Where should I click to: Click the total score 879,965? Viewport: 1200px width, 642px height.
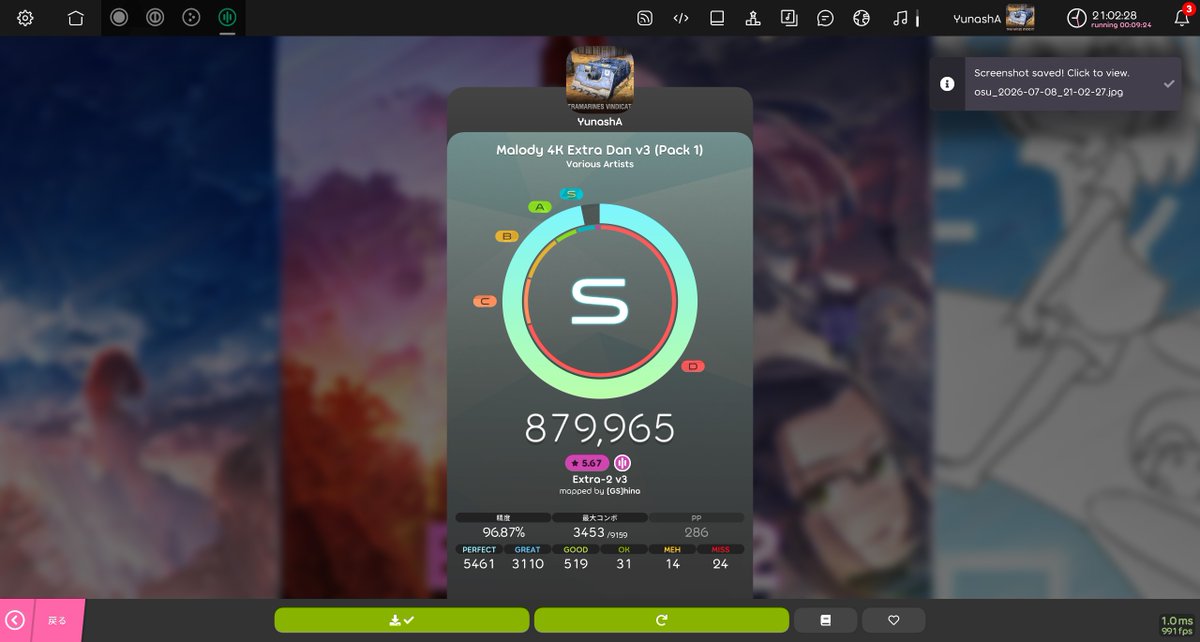pos(600,428)
